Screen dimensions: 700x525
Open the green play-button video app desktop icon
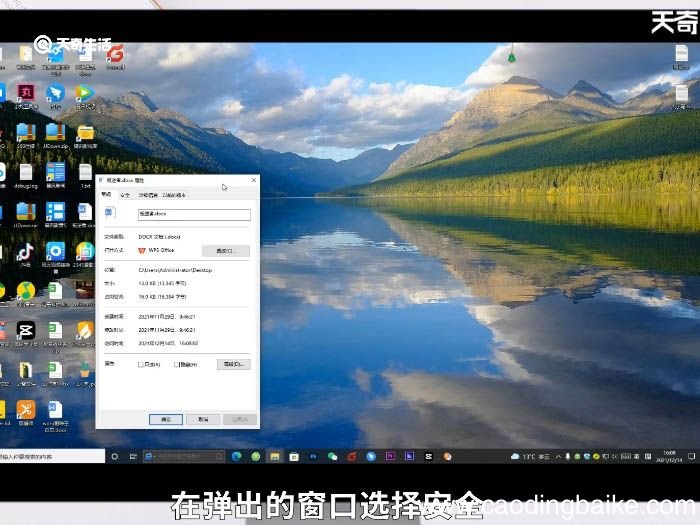pos(84,94)
